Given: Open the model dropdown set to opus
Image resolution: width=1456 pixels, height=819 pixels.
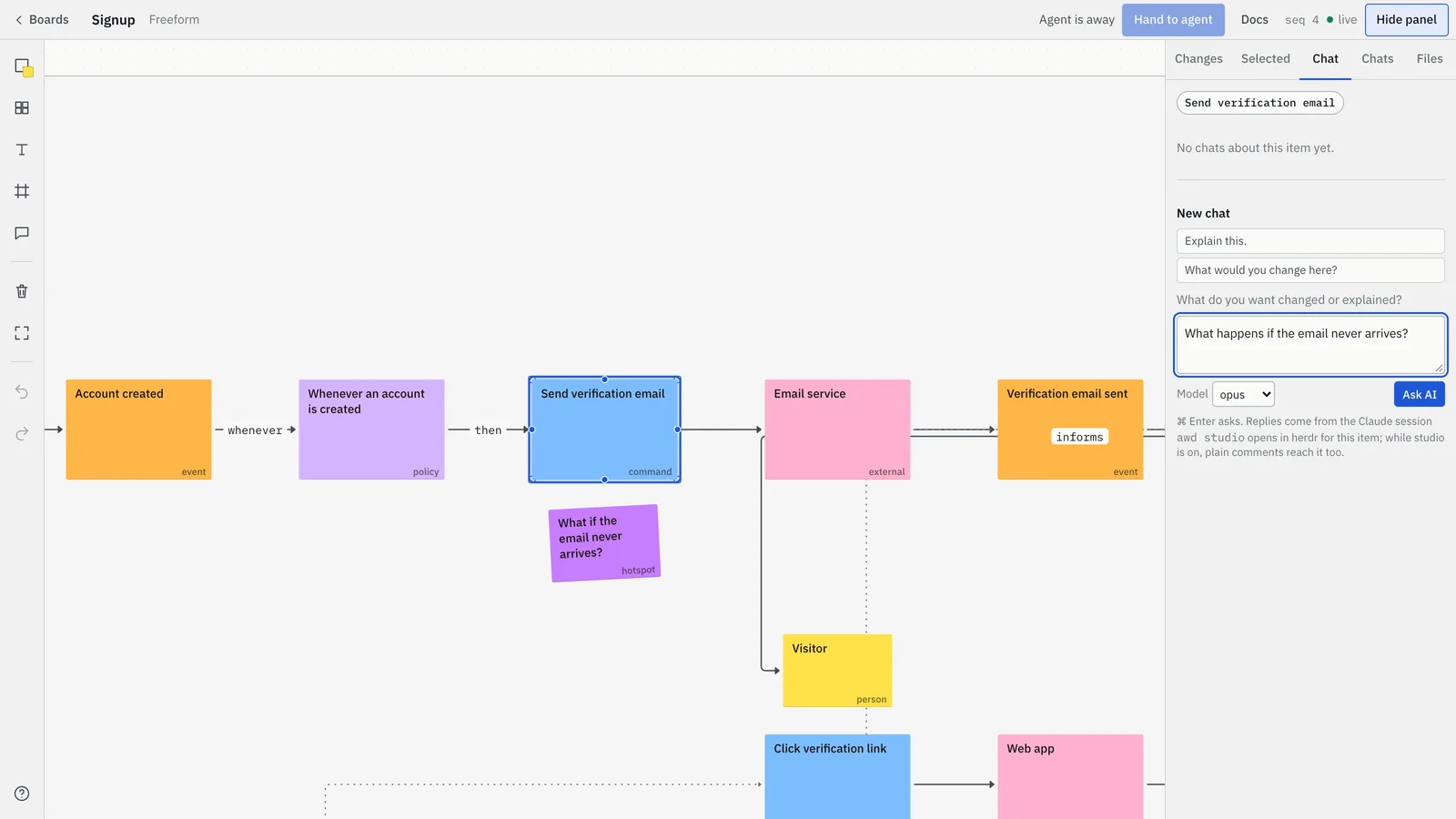Looking at the screenshot, I should pos(1243,394).
